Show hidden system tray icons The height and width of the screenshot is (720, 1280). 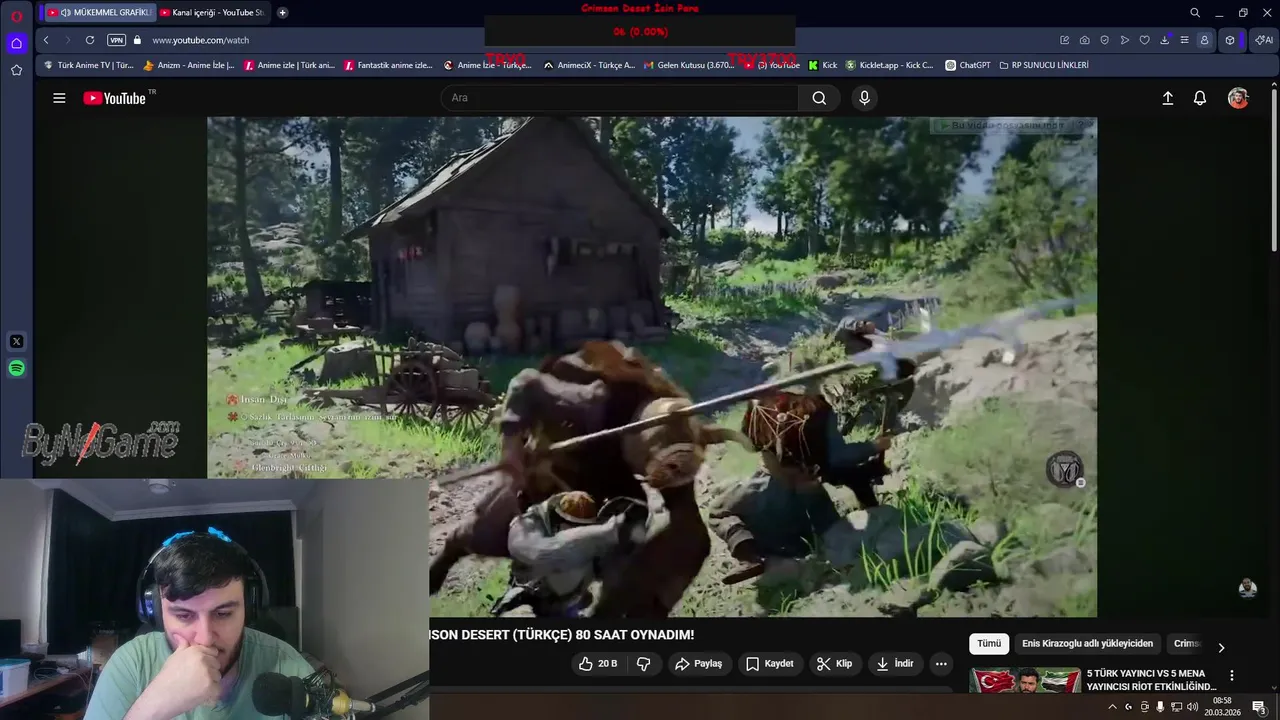(1112, 707)
